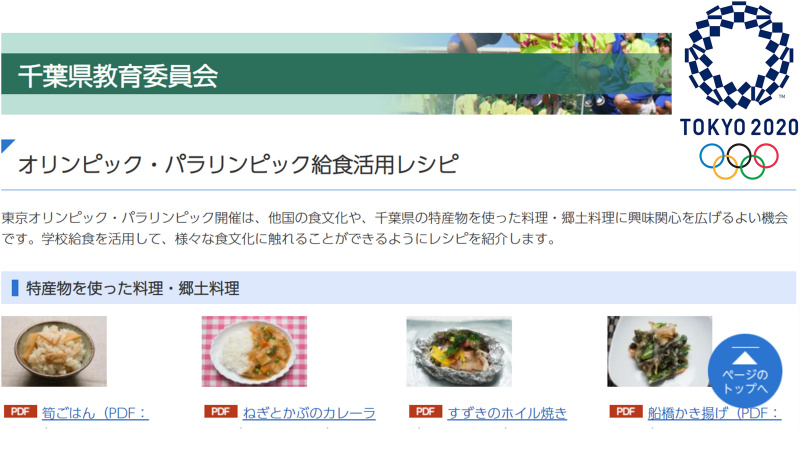Click the Tokyo 2020 checkered emblem
Screen dimensions: 800x450
pos(738,55)
